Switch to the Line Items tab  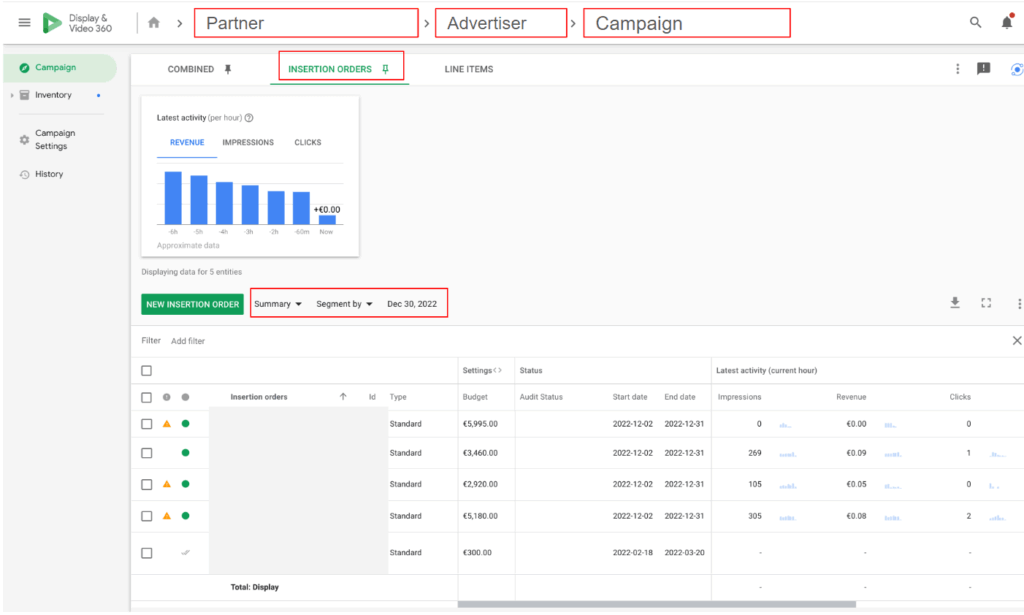[x=468, y=69]
